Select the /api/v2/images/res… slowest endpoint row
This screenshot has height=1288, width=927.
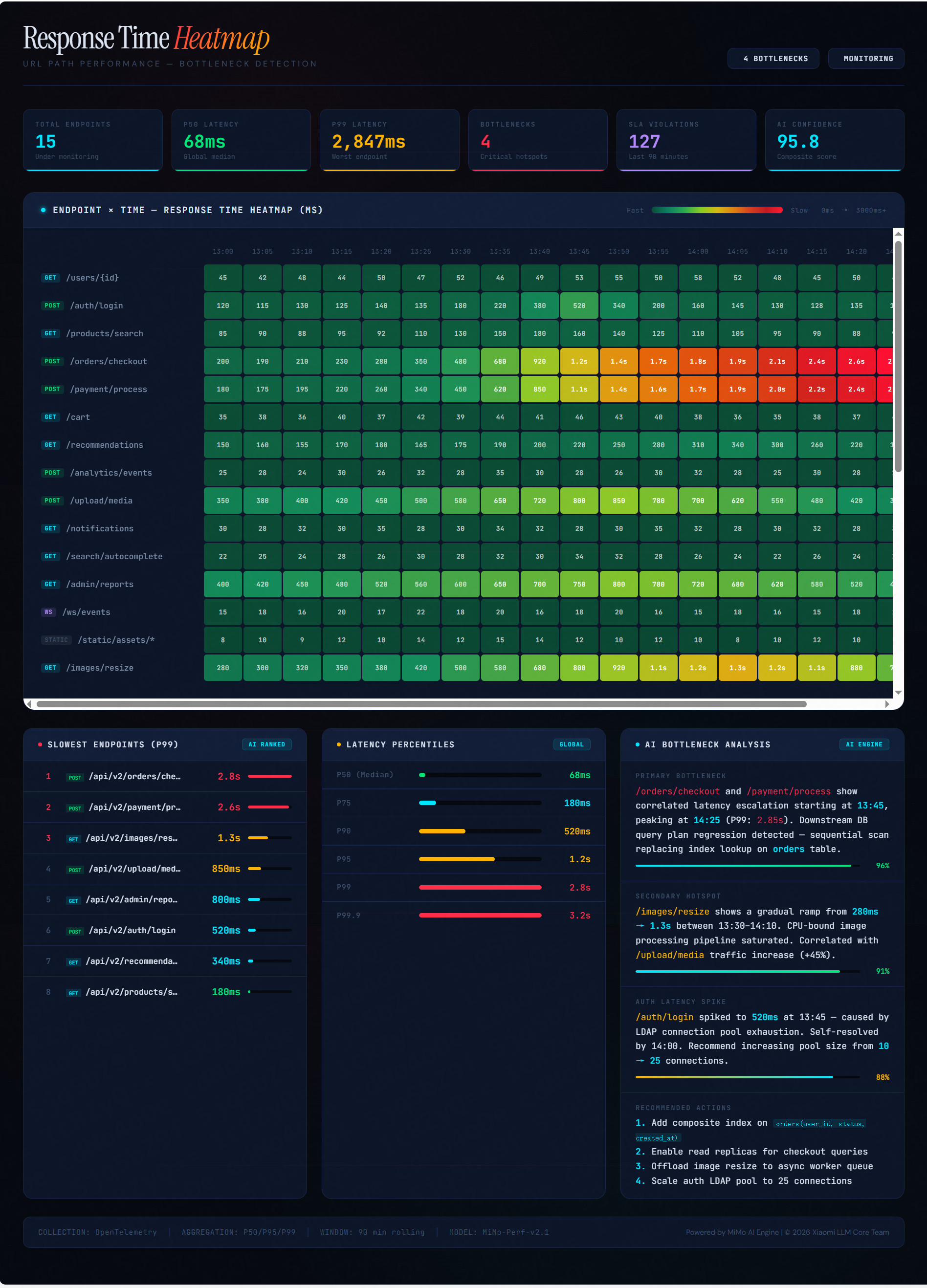tap(165, 838)
